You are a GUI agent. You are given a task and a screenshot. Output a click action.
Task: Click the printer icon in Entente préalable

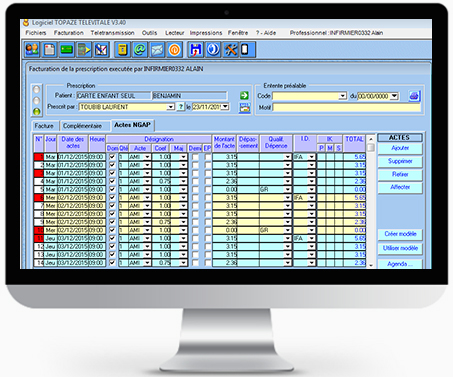[414, 96]
